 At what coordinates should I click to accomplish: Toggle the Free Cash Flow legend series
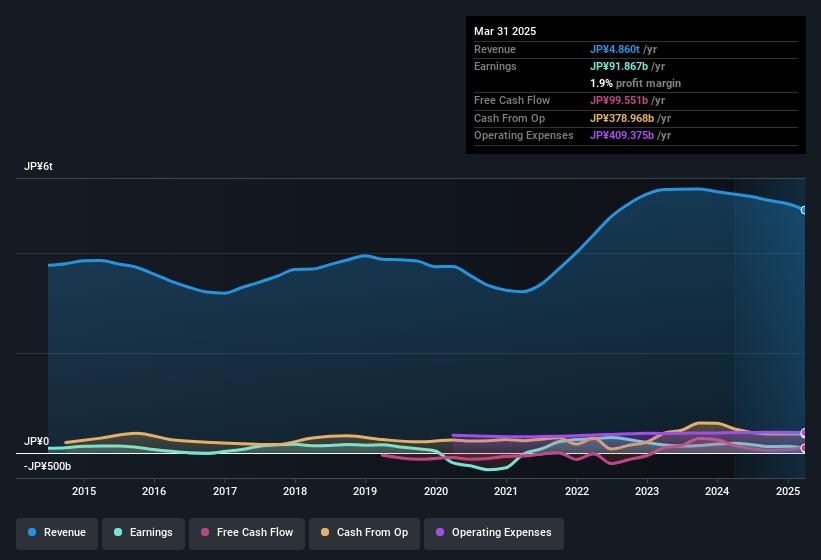pyautogui.click(x=247, y=533)
